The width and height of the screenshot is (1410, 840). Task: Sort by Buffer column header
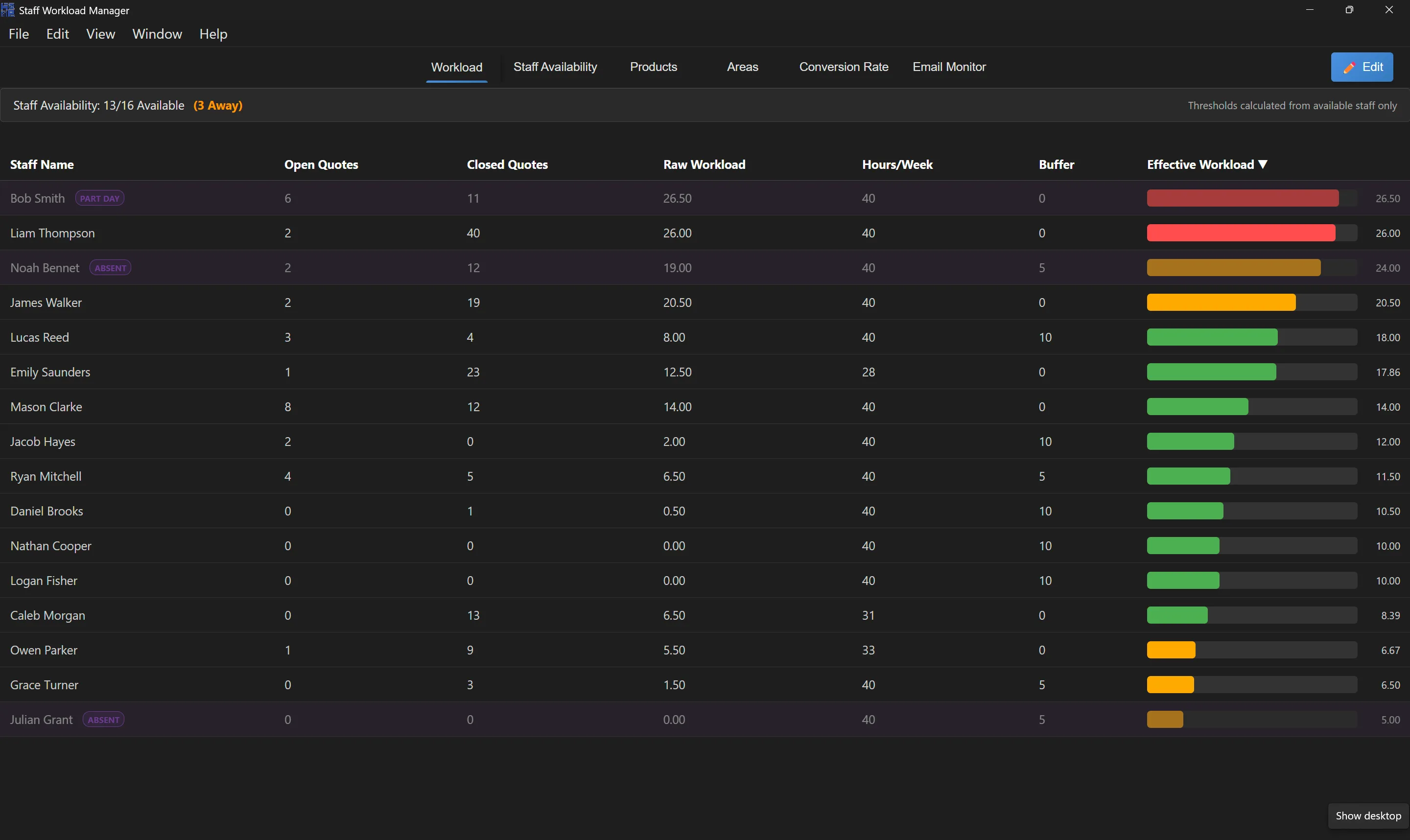click(x=1056, y=164)
